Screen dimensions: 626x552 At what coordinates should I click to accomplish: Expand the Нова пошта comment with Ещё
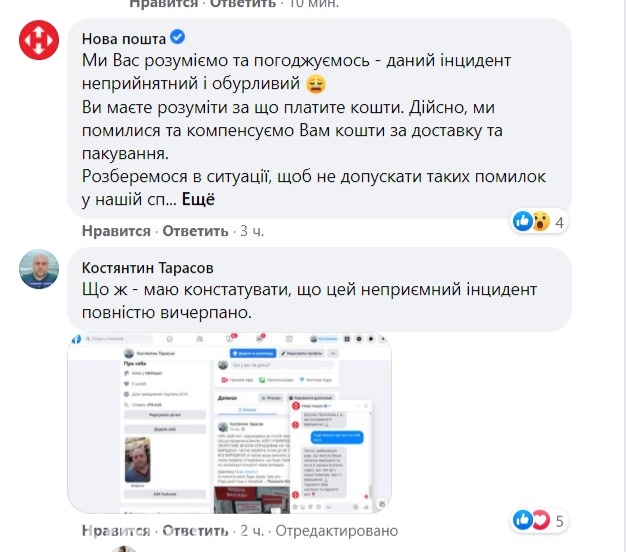click(x=198, y=199)
